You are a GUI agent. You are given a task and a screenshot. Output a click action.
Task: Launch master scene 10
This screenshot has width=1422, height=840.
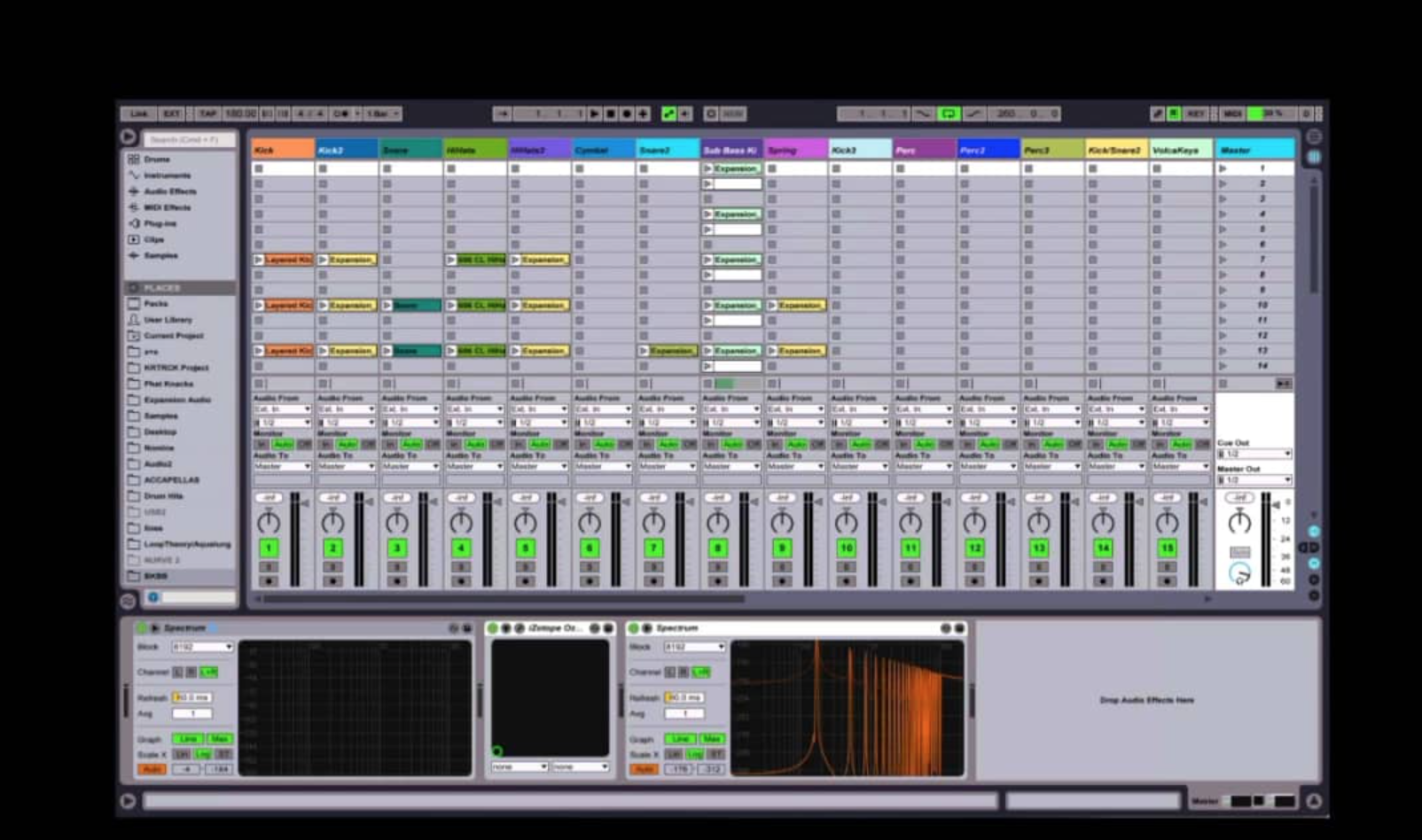pyautogui.click(x=1223, y=305)
